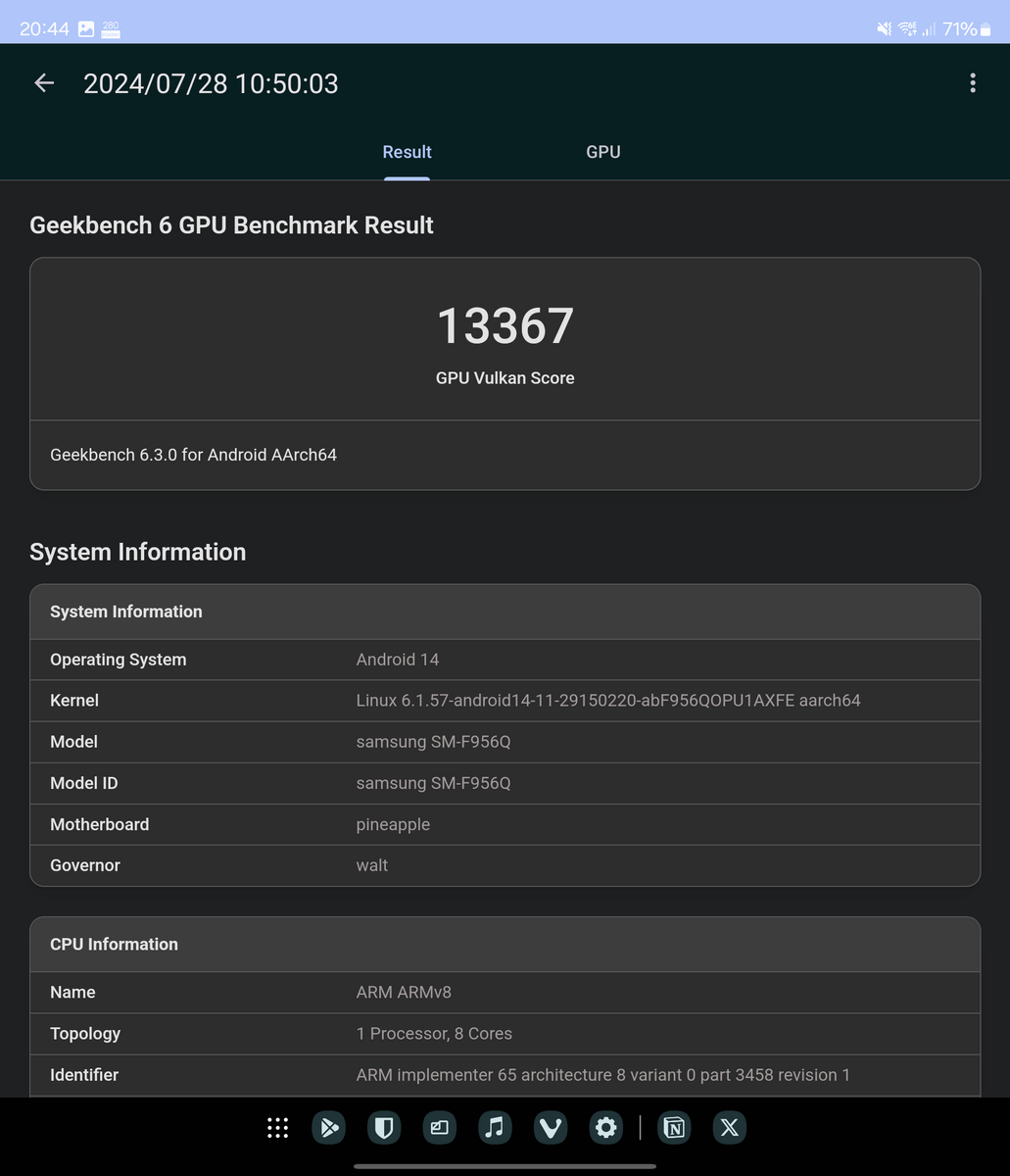Image resolution: width=1010 pixels, height=1176 pixels.
Task: Open the app drawer grid icon
Action: point(278,1128)
